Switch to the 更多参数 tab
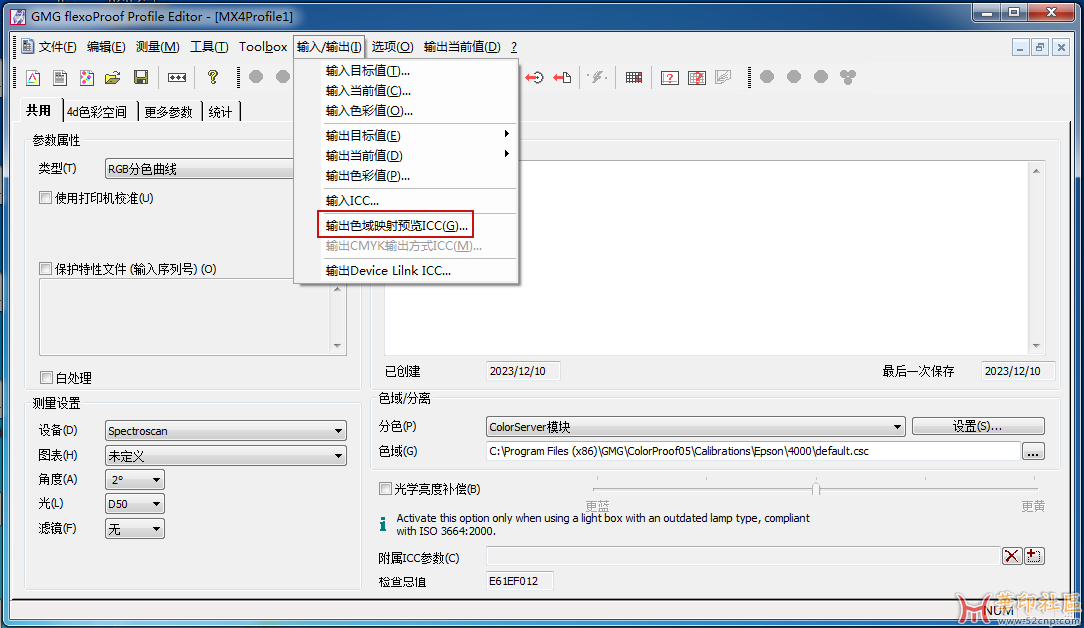The image size is (1084, 628). (x=168, y=111)
